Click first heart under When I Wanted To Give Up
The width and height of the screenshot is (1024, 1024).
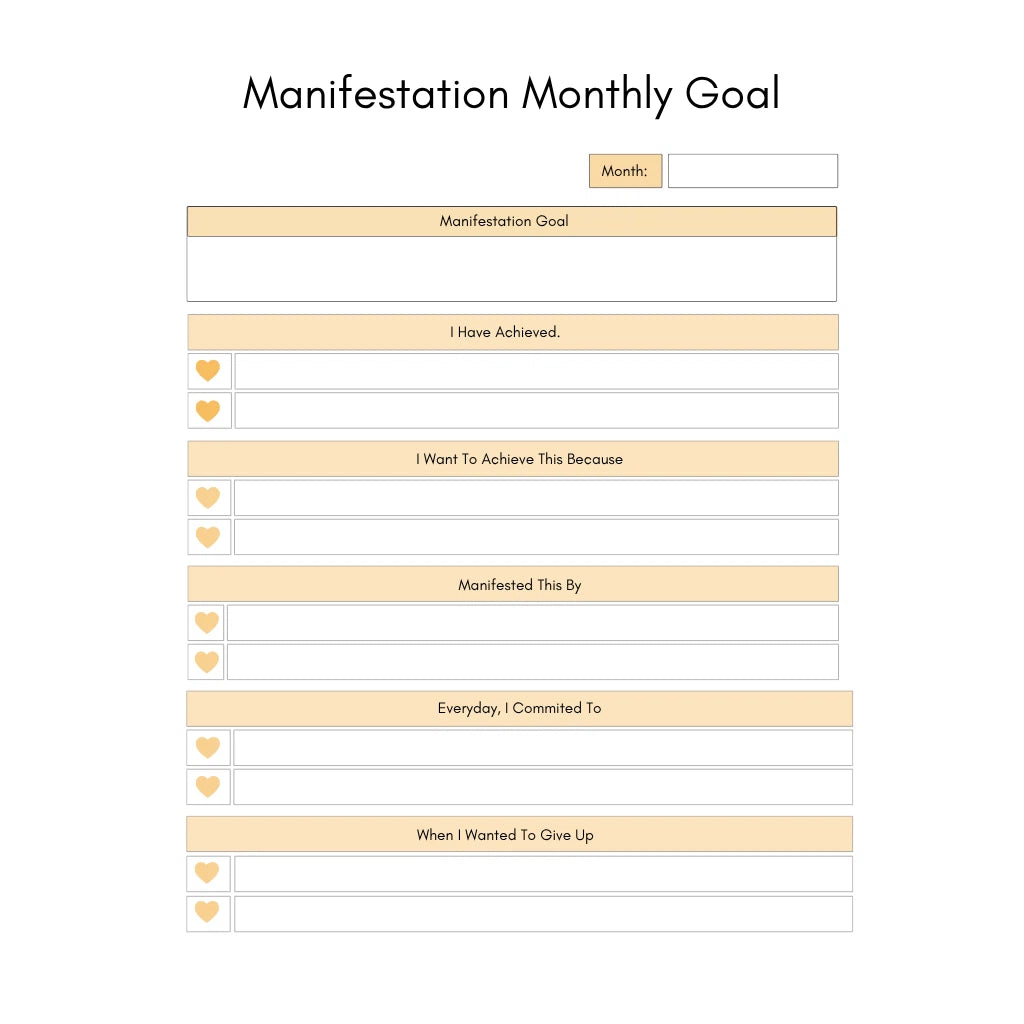click(207, 873)
